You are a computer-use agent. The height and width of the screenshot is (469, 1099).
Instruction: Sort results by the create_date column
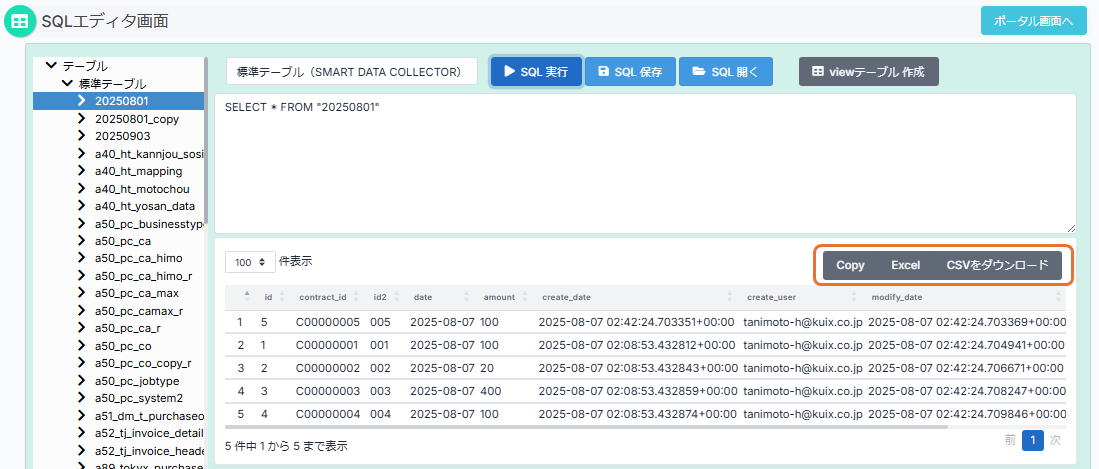point(566,297)
